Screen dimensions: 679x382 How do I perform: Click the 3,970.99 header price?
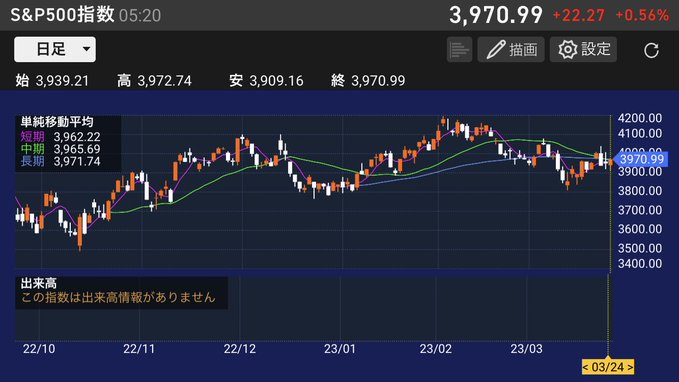pos(496,15)
